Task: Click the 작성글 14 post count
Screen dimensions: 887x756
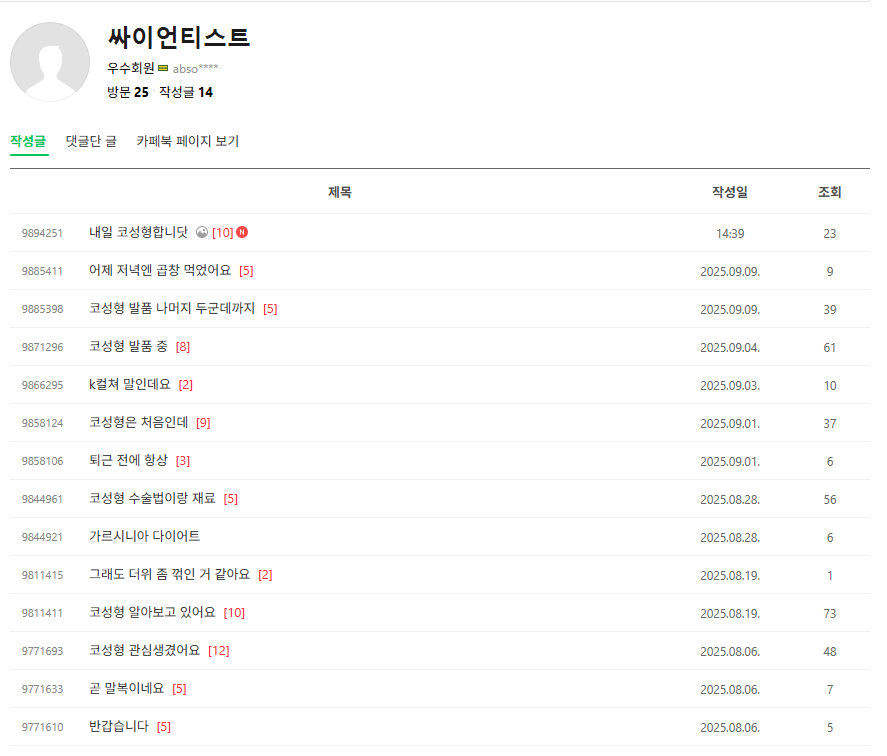Action: [x=186, y=92]
